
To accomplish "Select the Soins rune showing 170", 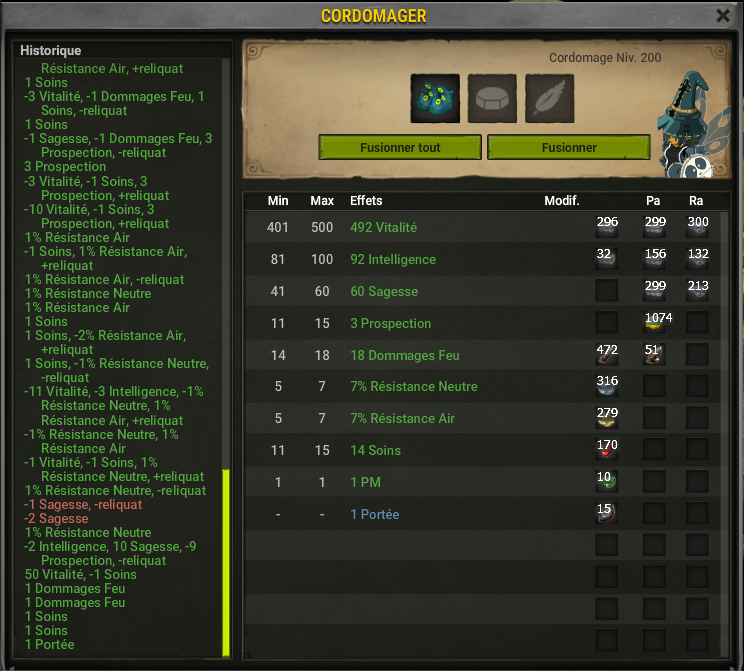I will tap(607, 450).
